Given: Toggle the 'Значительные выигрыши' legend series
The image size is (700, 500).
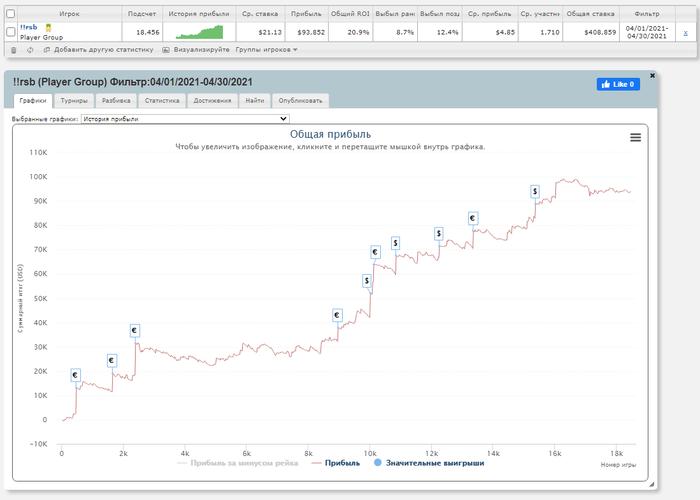Looking at the screenshot, I should (429, 463).
